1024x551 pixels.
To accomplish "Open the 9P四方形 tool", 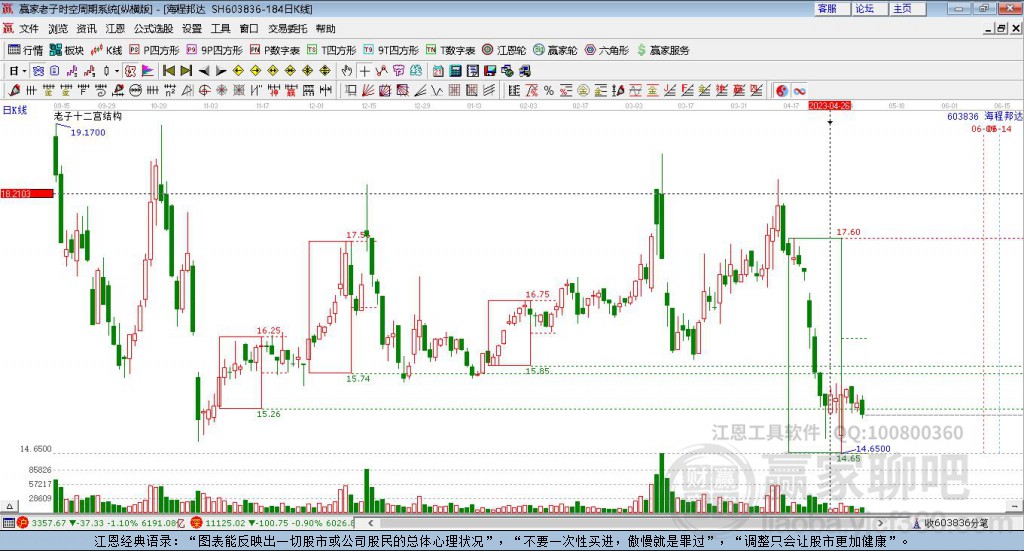I will pos(214,50).
